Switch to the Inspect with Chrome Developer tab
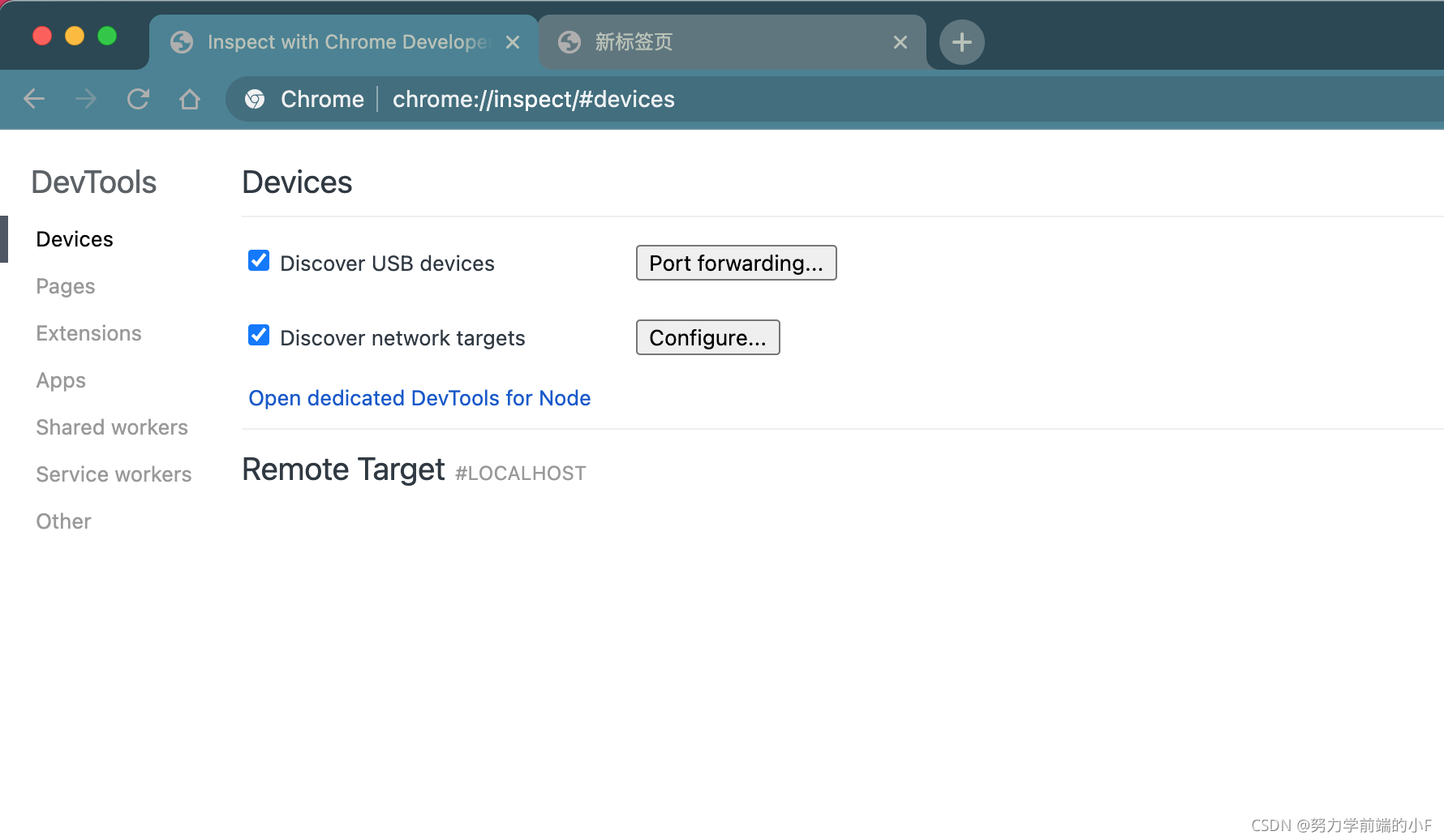Screen dimensions: 1444x840 [344, 42]
